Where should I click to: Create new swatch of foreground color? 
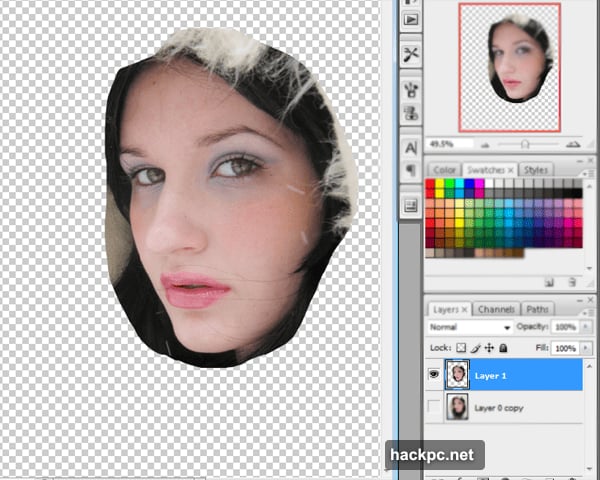[549, 283]
